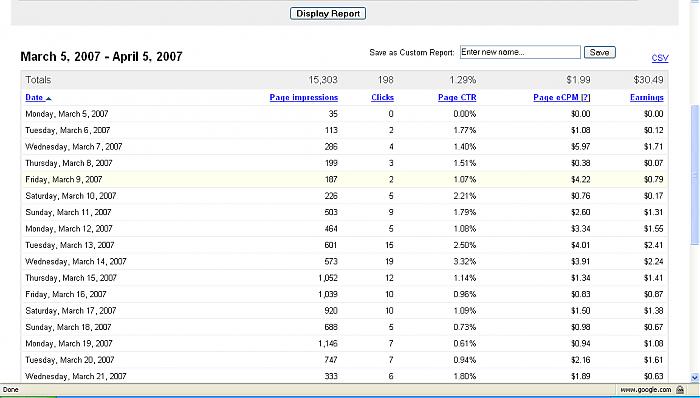700x398 pixels.
Task: Click the Save custom report button
Action: coord(600,52)
